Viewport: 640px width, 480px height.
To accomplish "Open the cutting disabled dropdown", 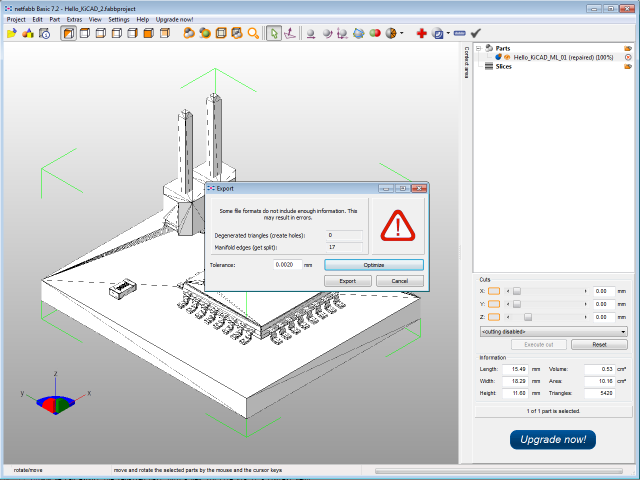I will pyautogui.click(x=553, y=331).
